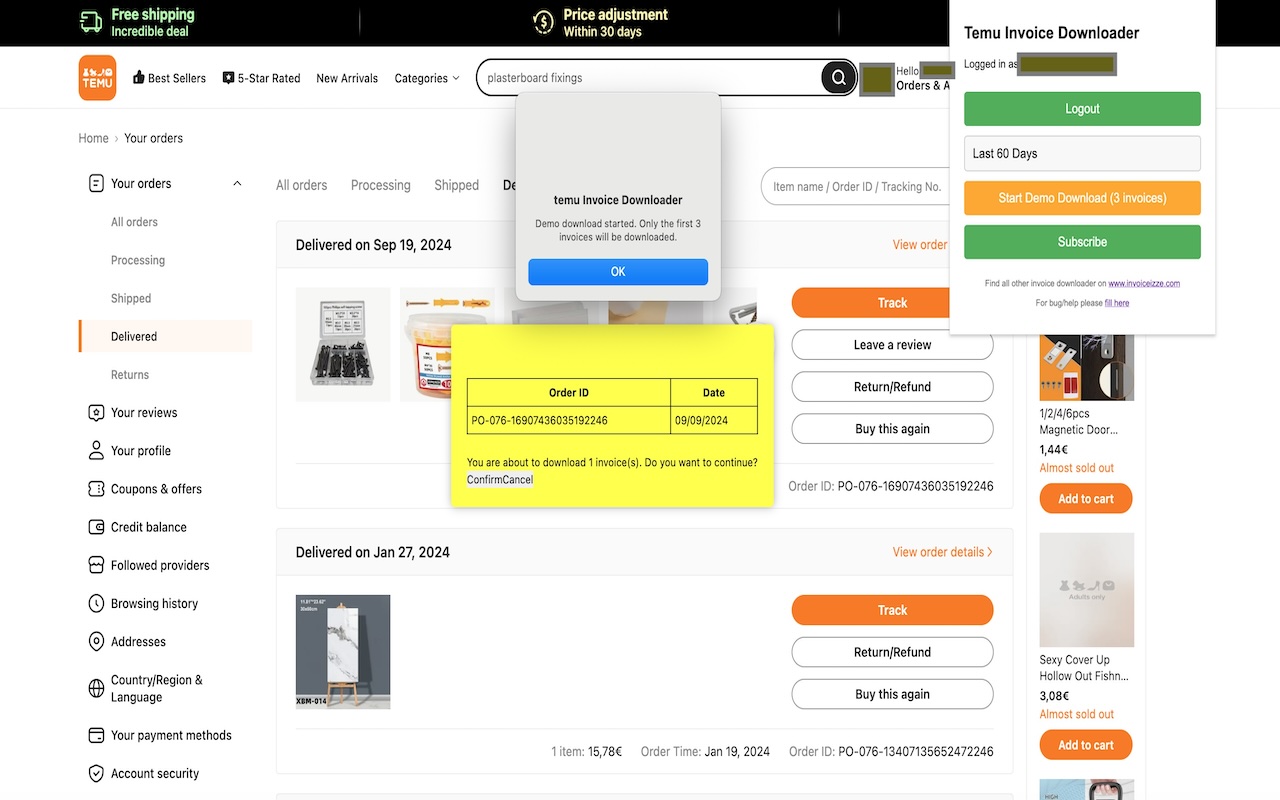
Task: Click the Addresses pin icon
Action: [96, 641]
